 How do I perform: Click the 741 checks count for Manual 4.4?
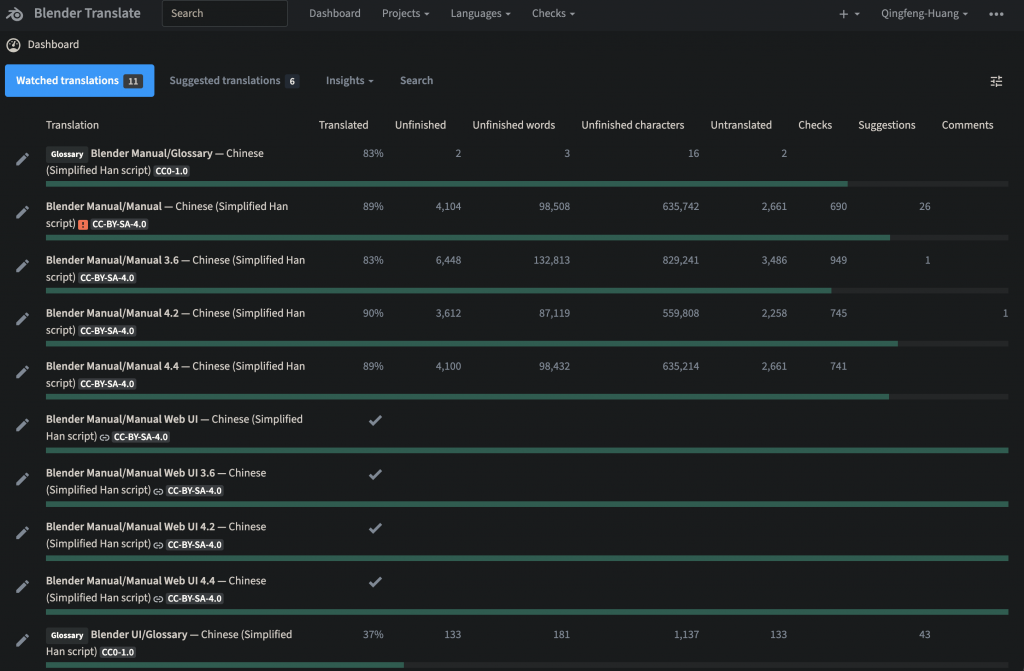click(x=839, y=367)
